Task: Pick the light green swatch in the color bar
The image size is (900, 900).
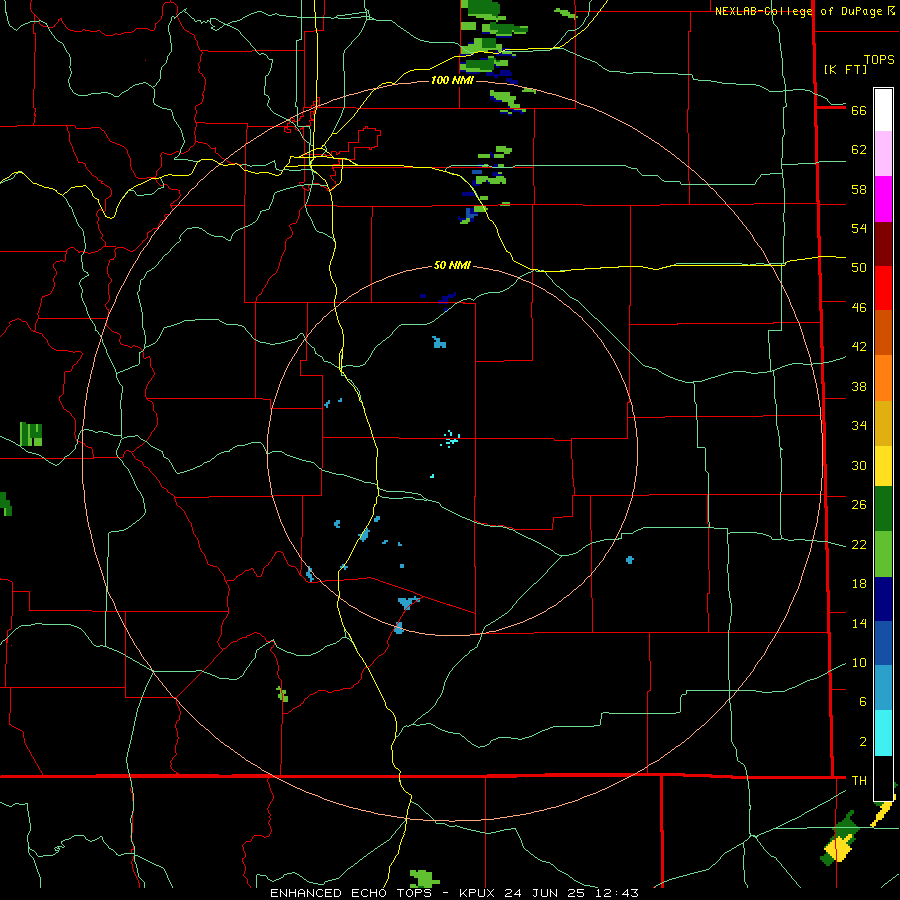Action: pyautogui.click(x=883, y=554)
